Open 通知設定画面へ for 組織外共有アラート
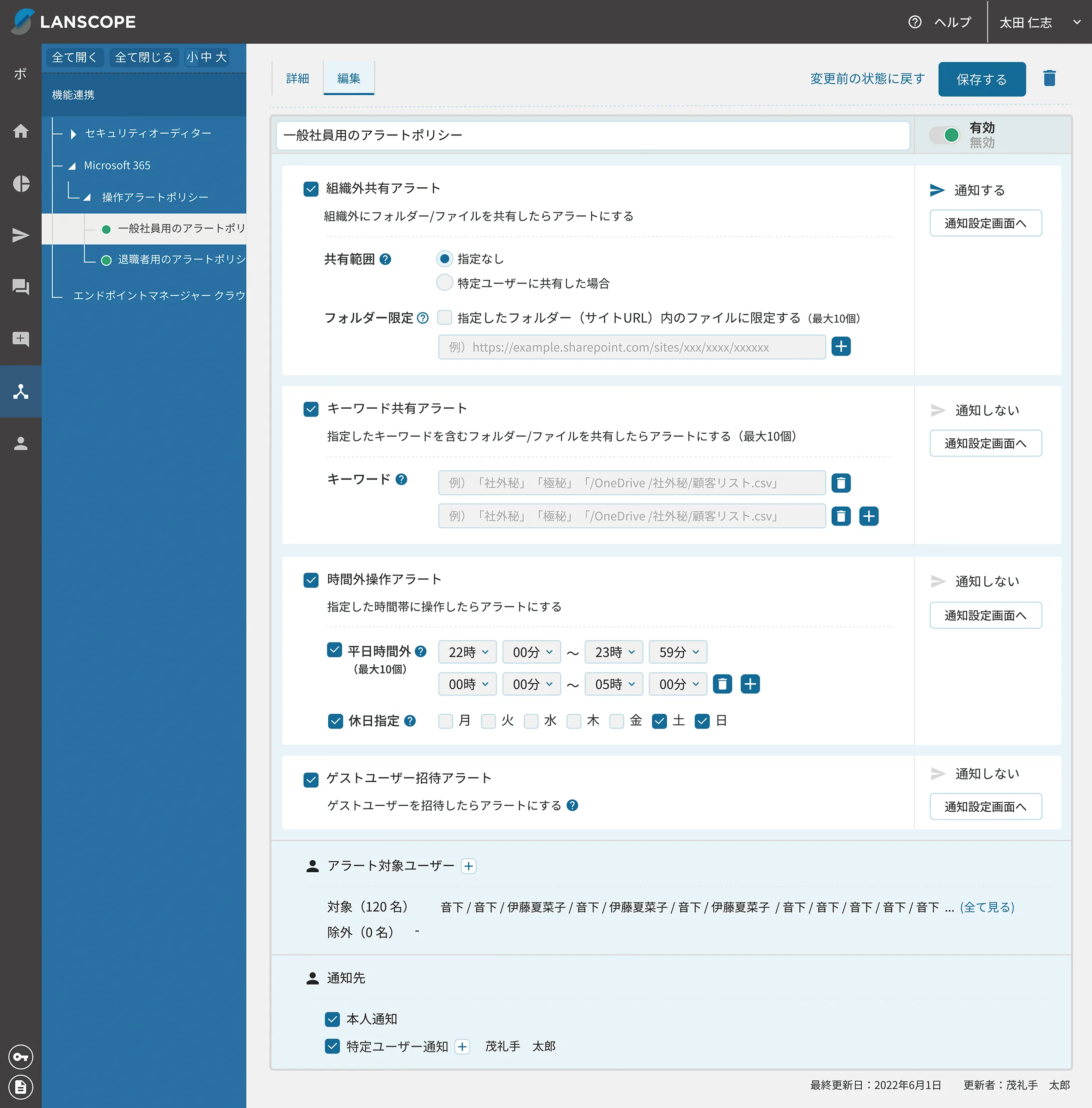 (x=985, y=223)
